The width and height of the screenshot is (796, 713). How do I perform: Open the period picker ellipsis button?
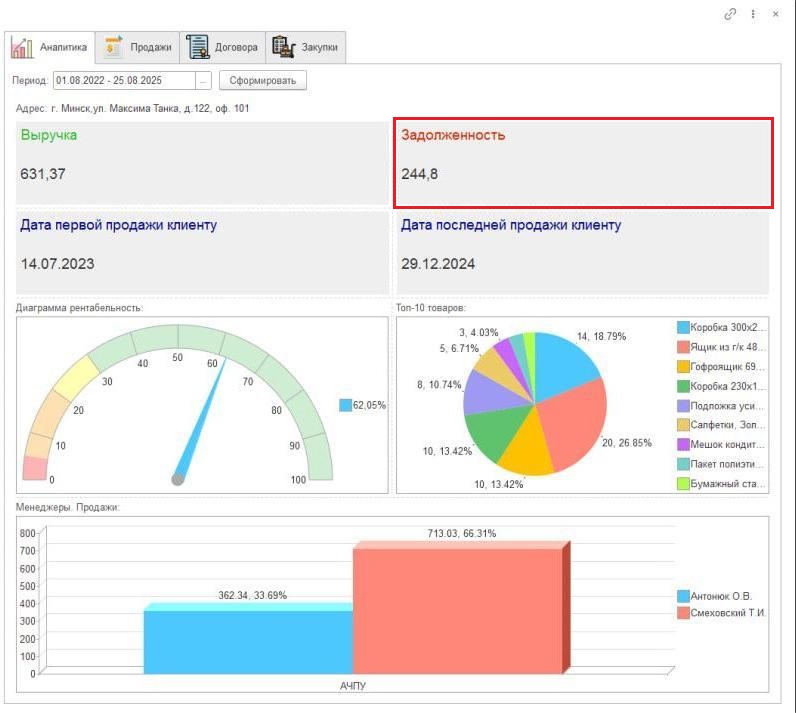point(204,80)
